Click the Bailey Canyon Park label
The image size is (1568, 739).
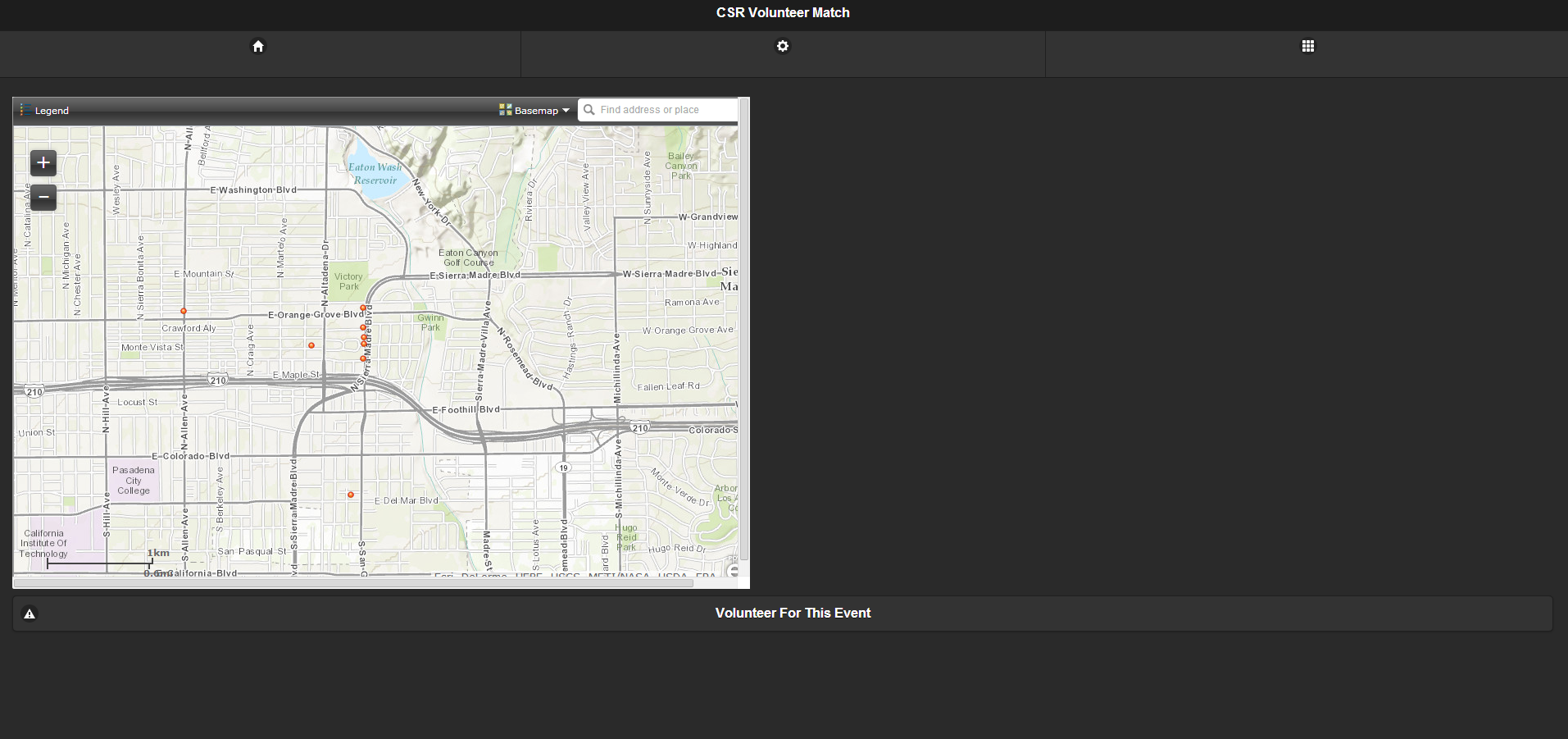(x=681, y=166)
